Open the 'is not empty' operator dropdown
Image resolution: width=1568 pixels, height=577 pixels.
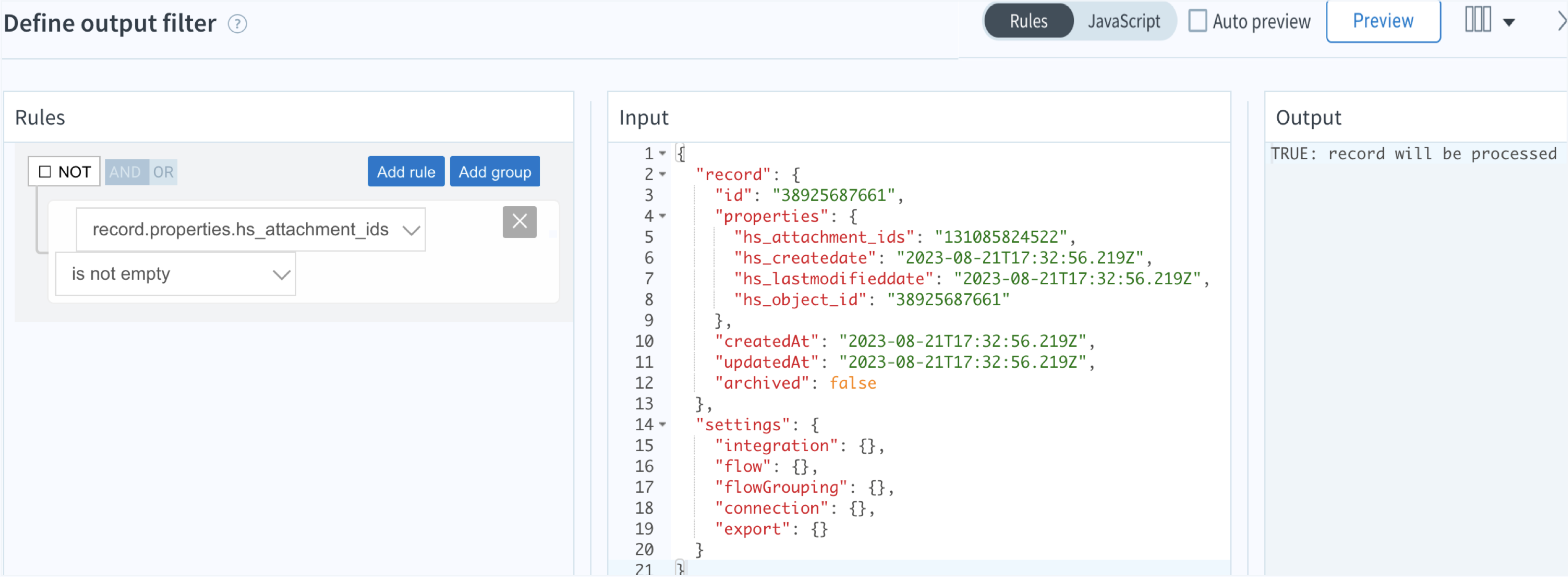pos(175,274)
